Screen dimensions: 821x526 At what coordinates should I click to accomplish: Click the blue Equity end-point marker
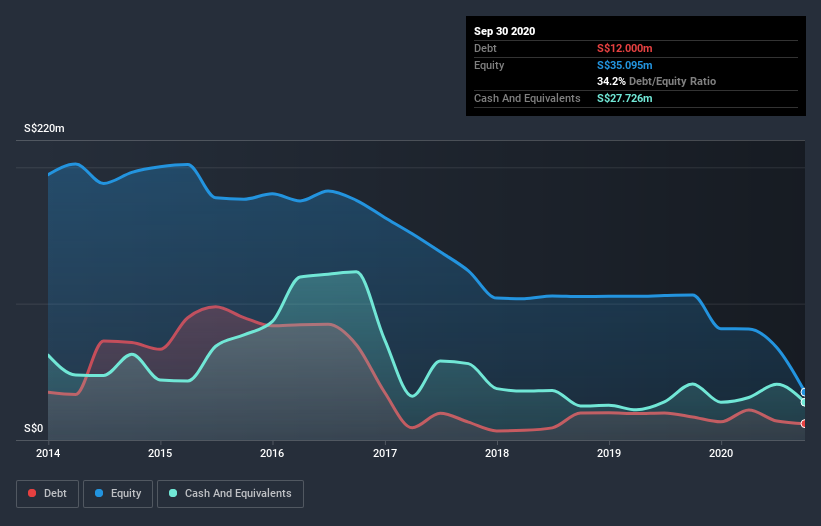pos(804,392)
